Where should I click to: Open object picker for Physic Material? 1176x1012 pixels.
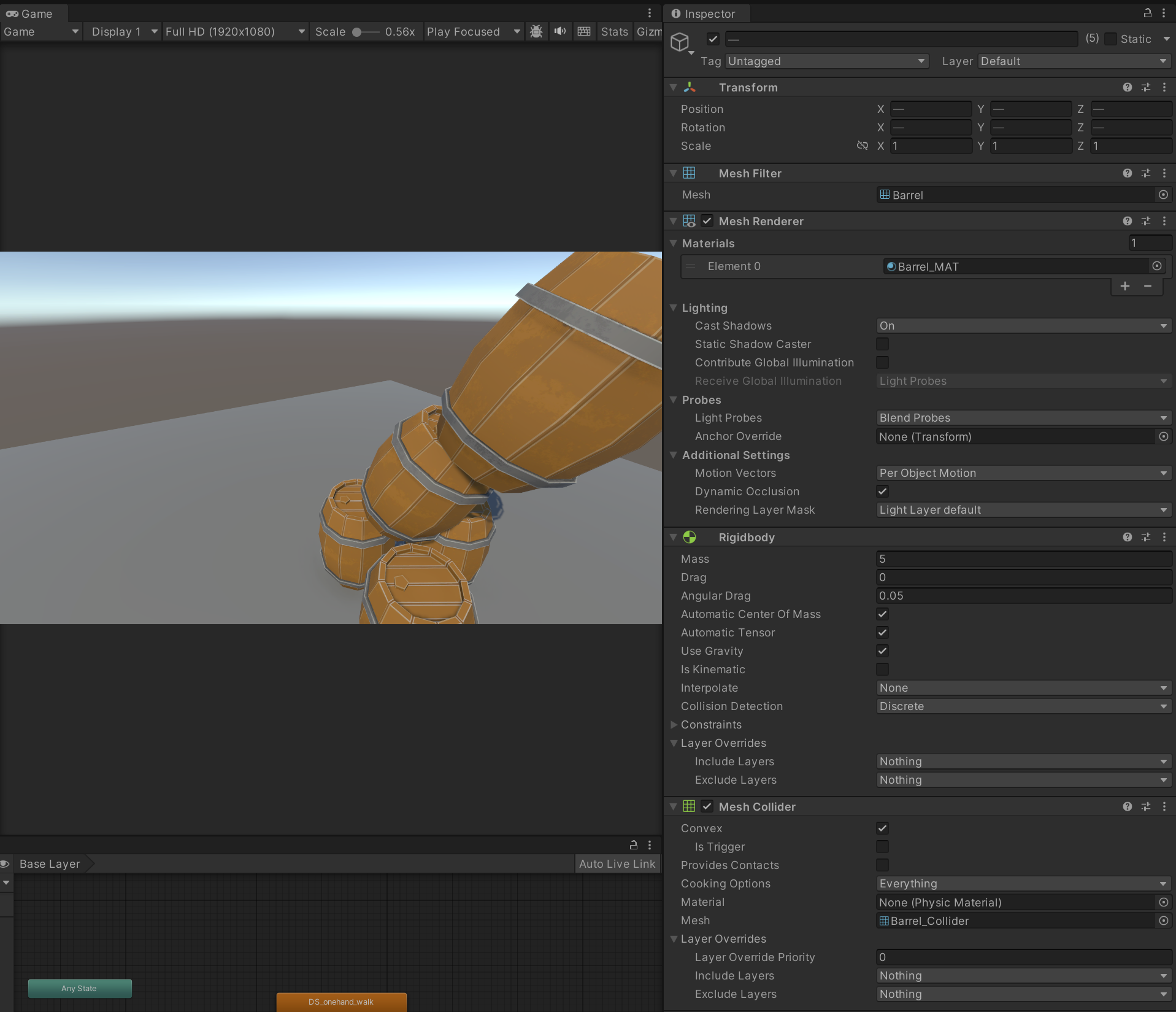click(x=1163, y=902)
